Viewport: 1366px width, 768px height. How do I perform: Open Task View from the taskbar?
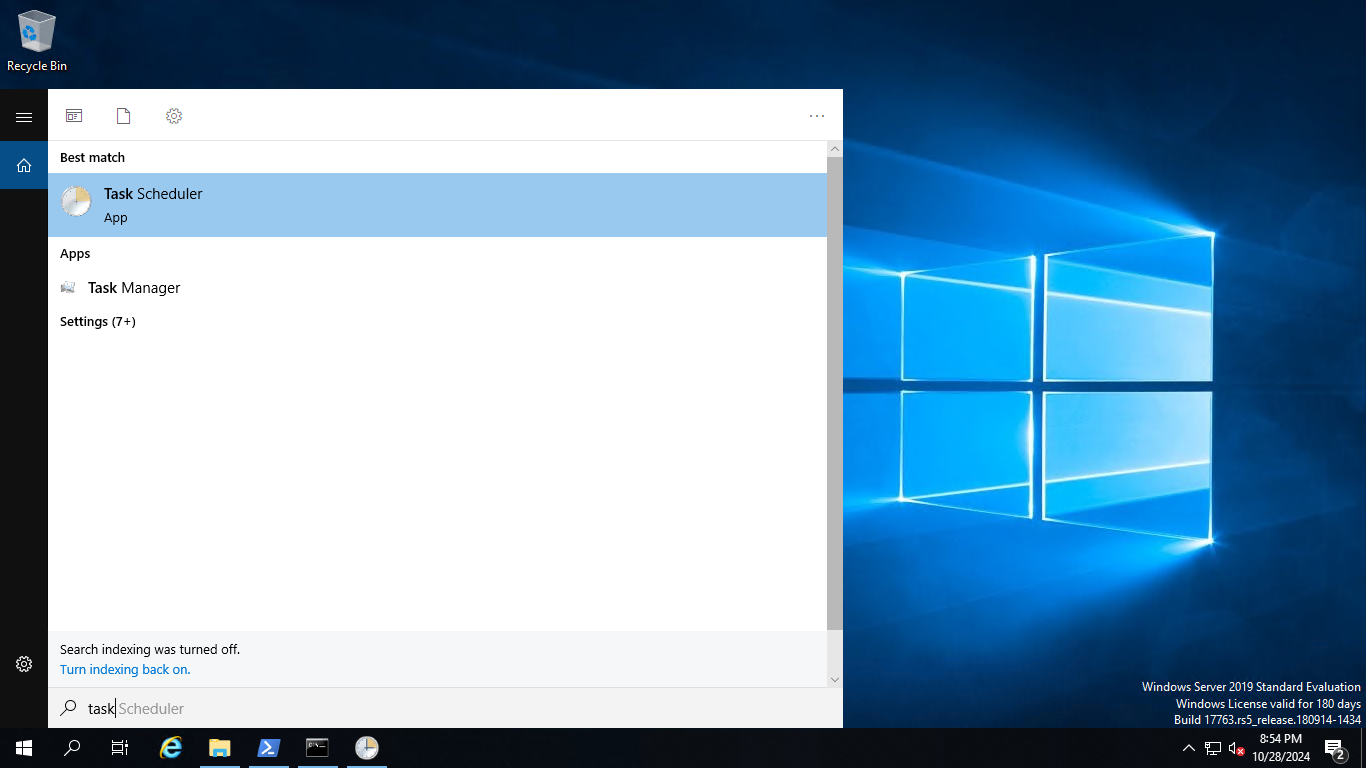pos(120,748)
